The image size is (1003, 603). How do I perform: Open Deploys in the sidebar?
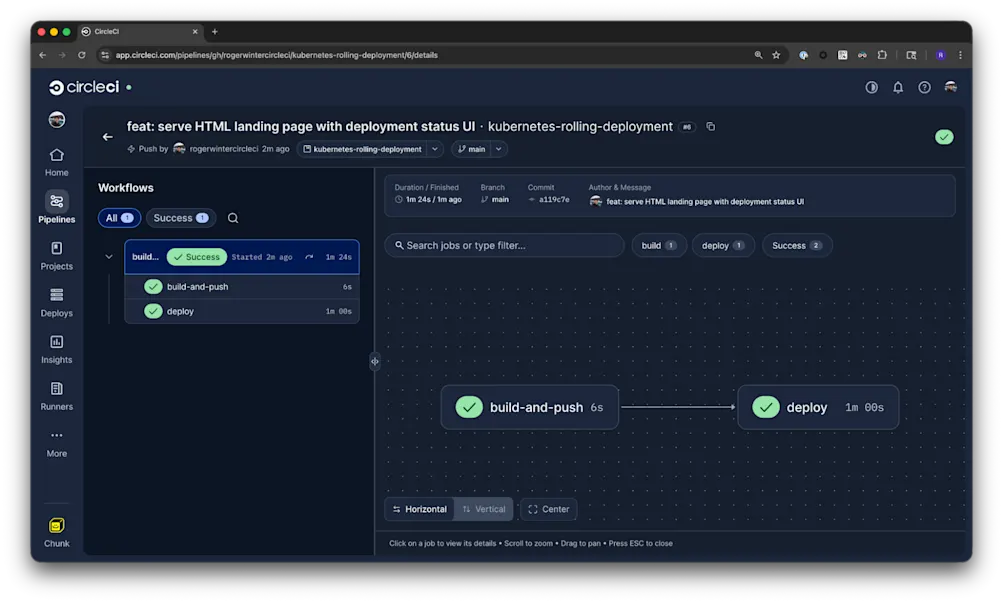pos(56,302)
